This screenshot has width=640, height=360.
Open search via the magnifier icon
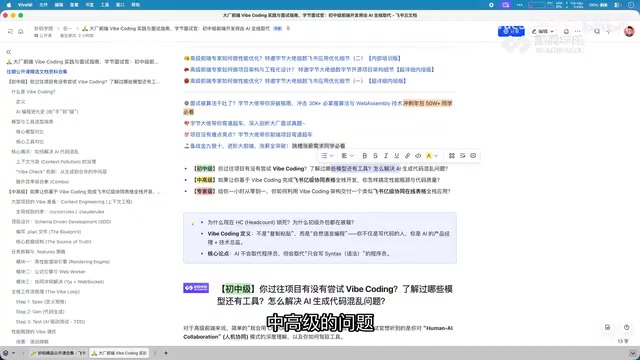[597, 31]
